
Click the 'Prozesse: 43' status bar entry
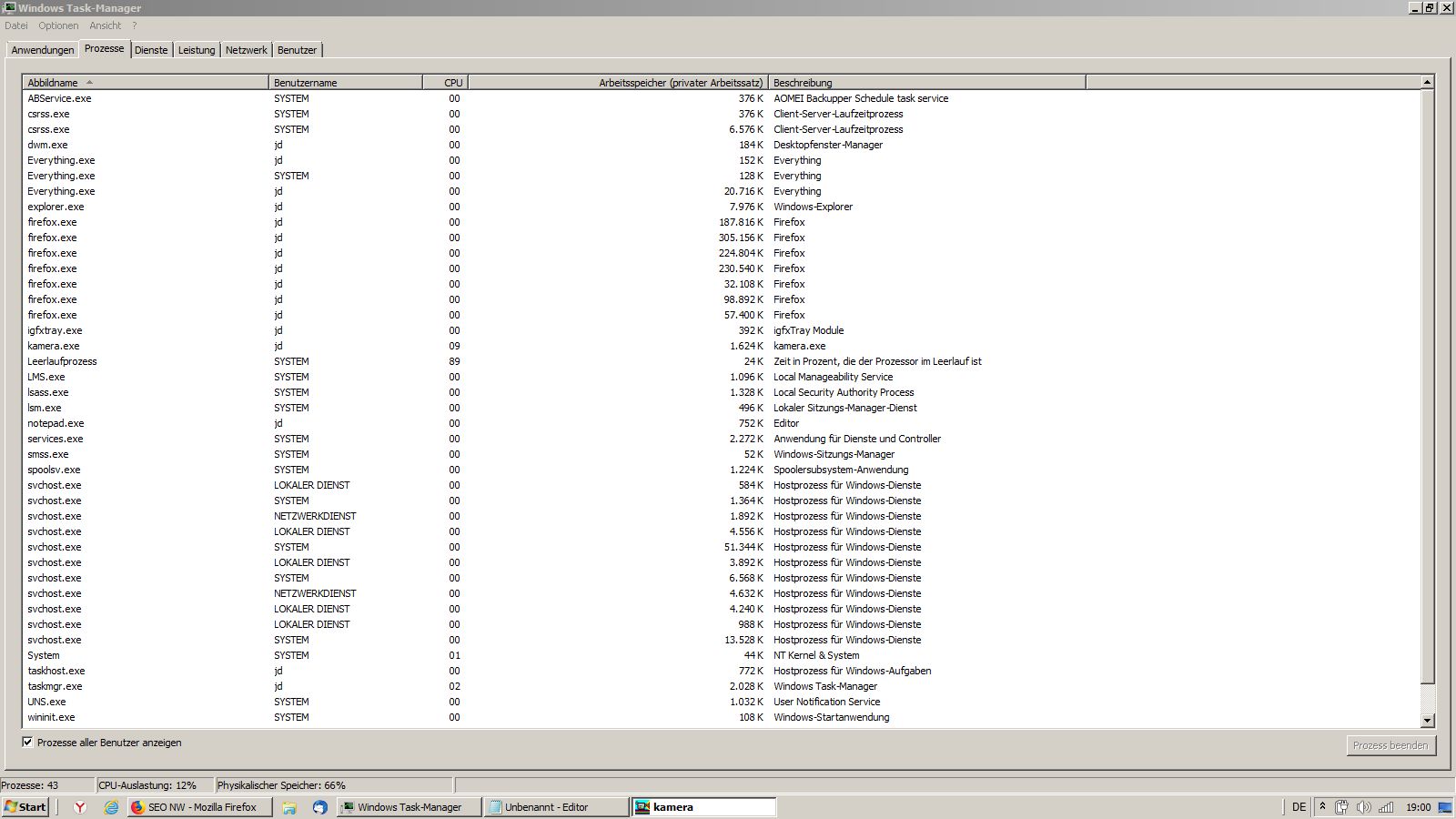pos(47,785)
